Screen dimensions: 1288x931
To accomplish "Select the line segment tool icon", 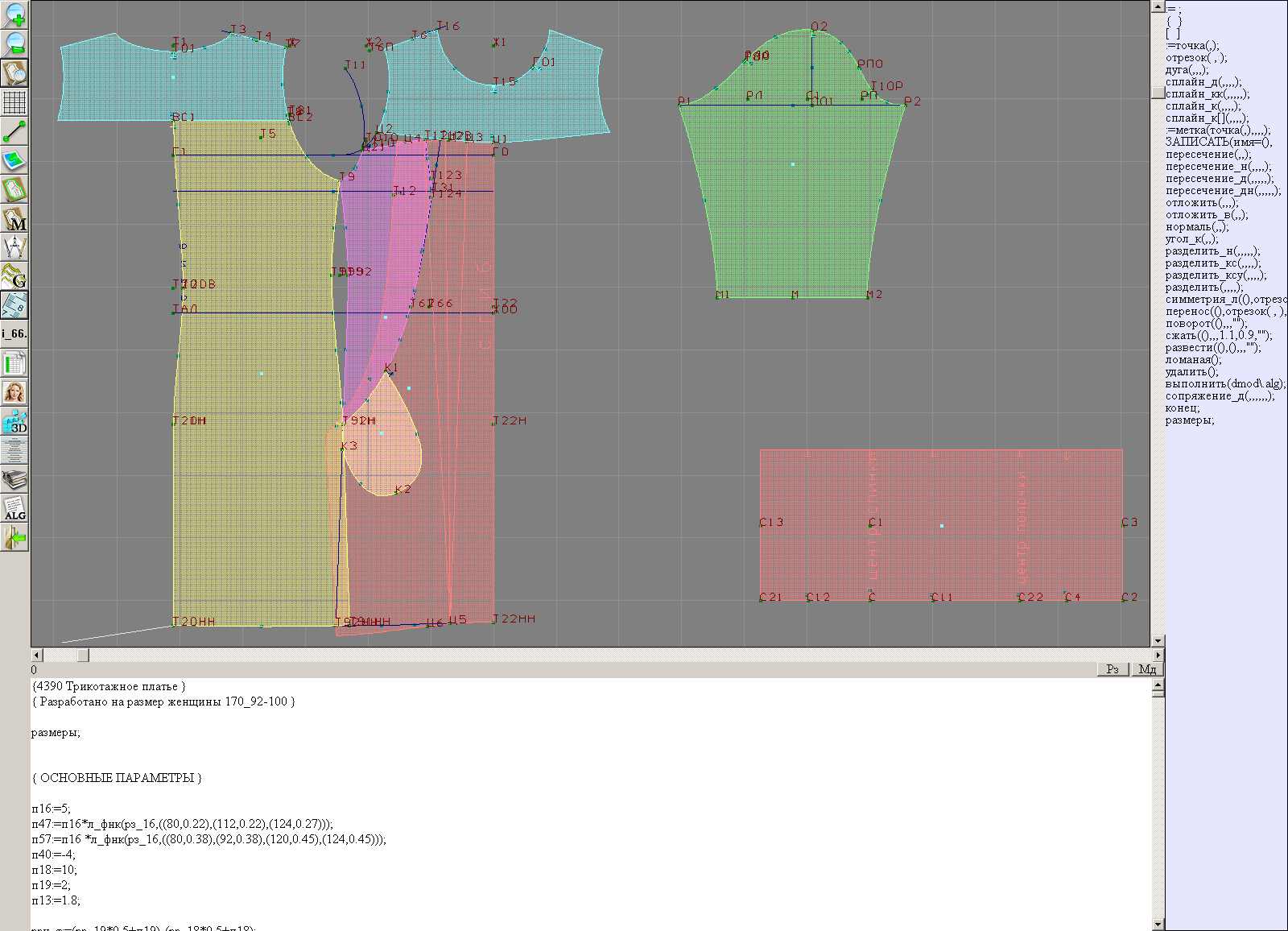I will point(14,131).
